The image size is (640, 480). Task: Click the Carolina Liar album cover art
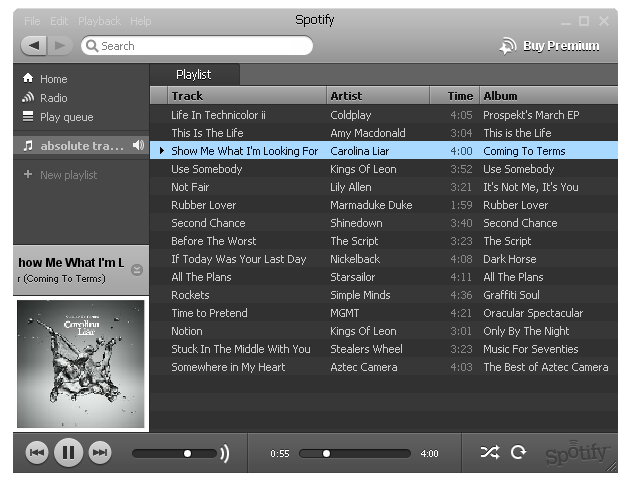click(81, 364)
